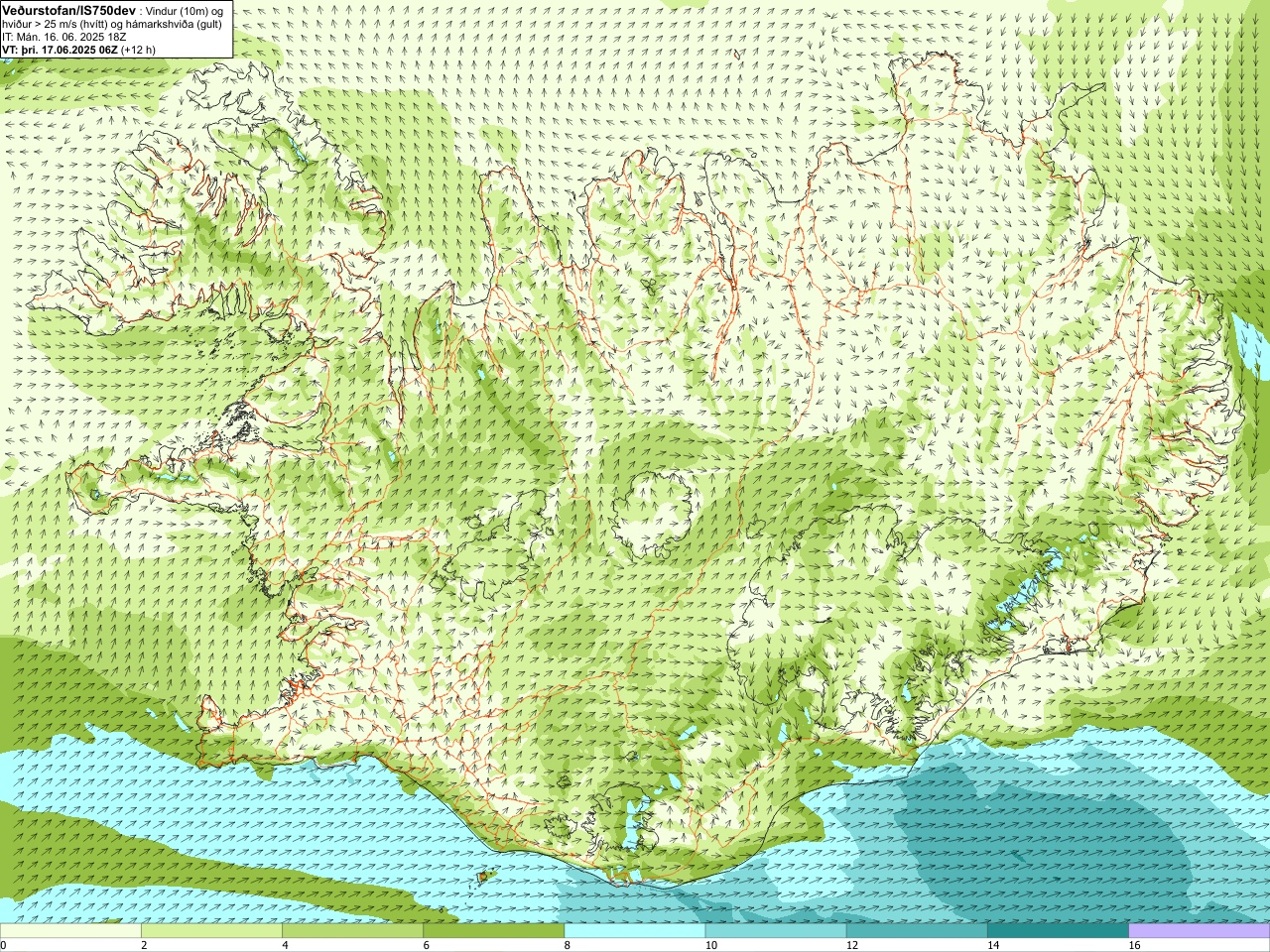Click the legend label '12'
The width and height of the screenshot is (1270, 952).
click(x=852, y=945)
